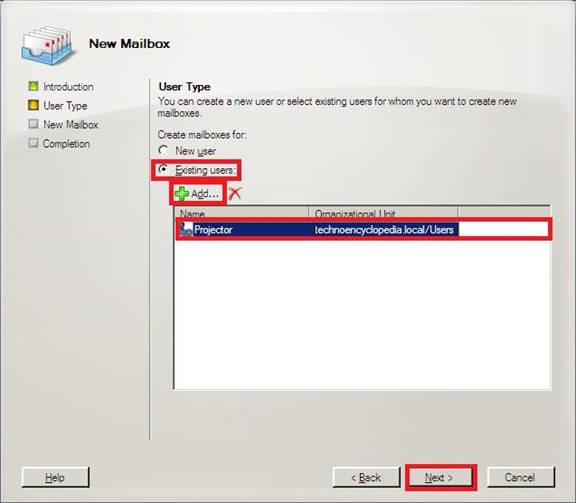Viewport: 576px width, 503px height.
Task: Click the green Introduction step indicator
Action: pyautogui.click(x=33, y=86)
